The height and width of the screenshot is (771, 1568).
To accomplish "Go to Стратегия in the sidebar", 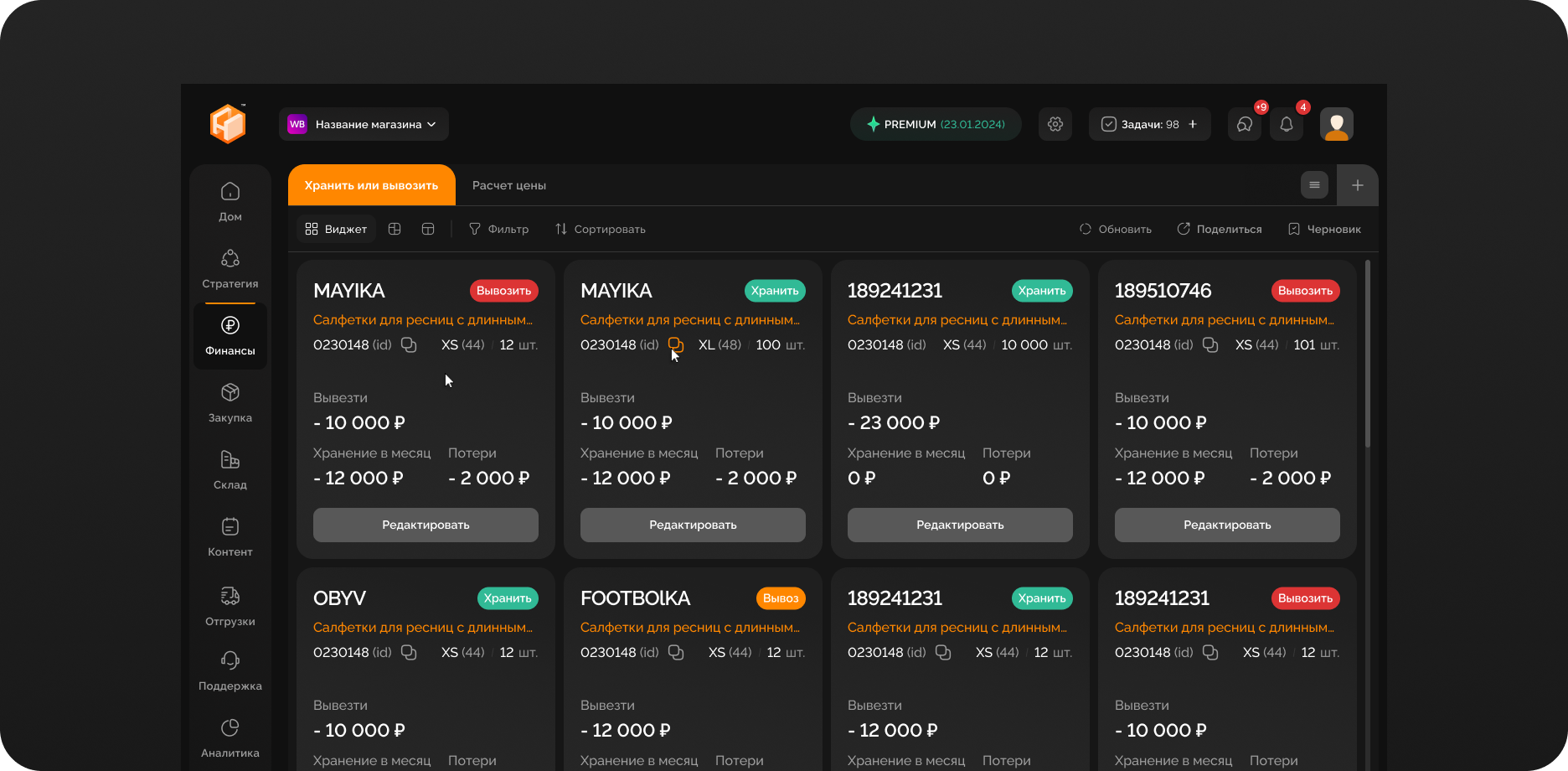I will point(230,268).
